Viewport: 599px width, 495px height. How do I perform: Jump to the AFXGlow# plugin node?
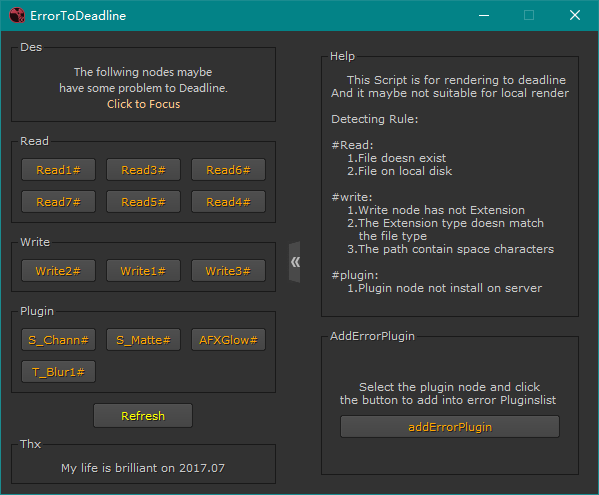228,340
